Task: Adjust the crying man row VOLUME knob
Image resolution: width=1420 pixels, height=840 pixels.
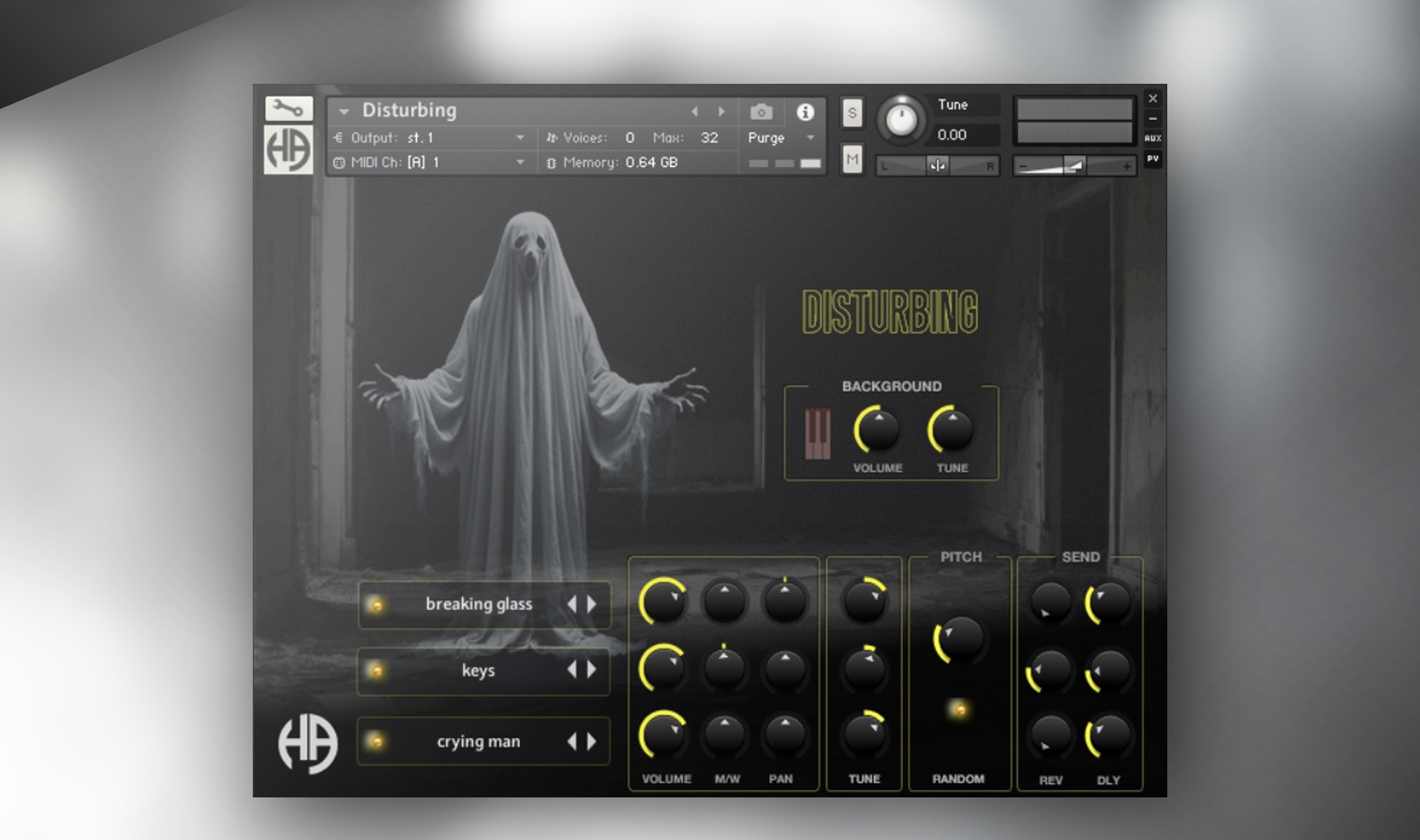Action: pyautogui.click(x=663, y=733)
